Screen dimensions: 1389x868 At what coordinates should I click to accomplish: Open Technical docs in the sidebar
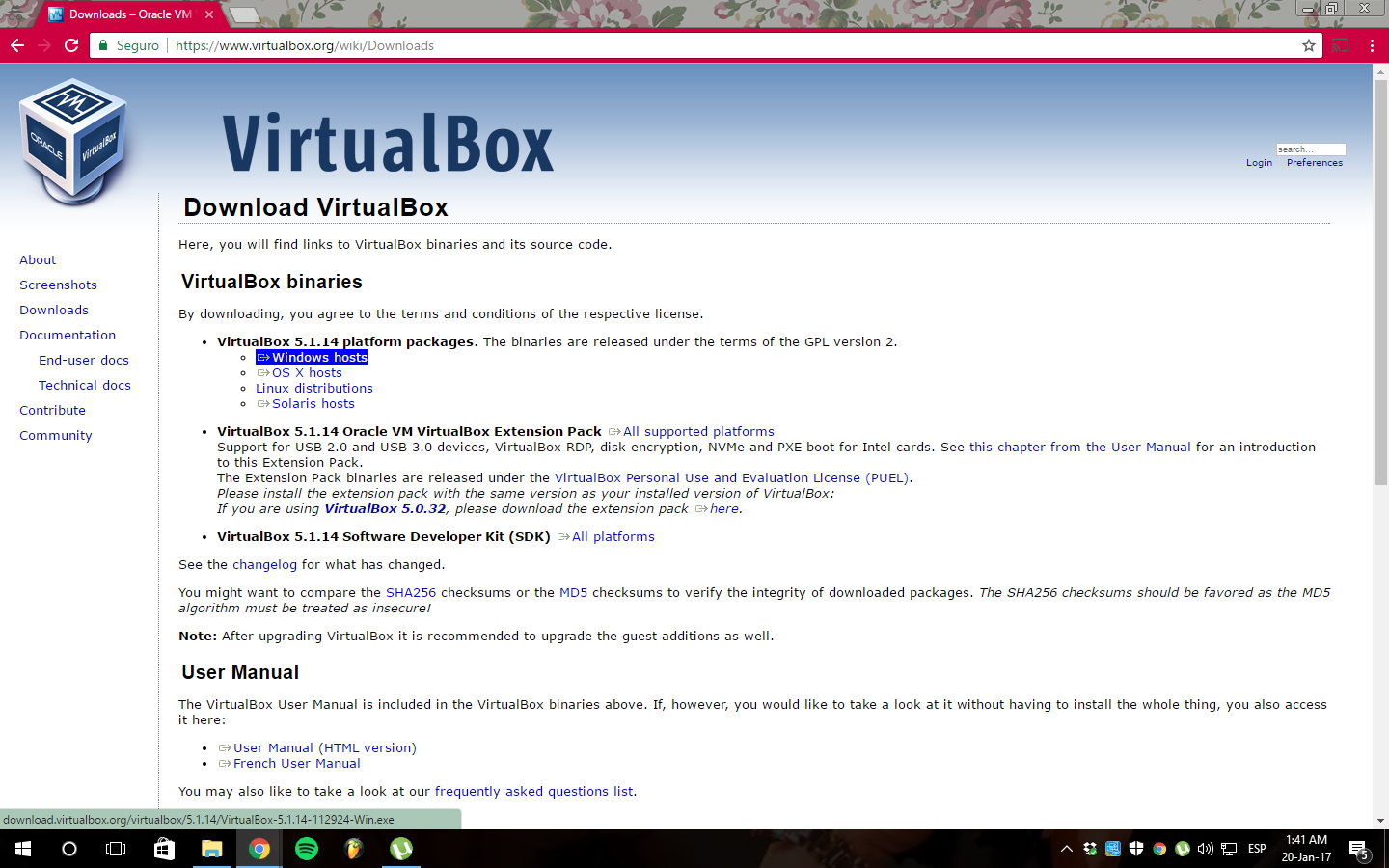pos(85,385)
